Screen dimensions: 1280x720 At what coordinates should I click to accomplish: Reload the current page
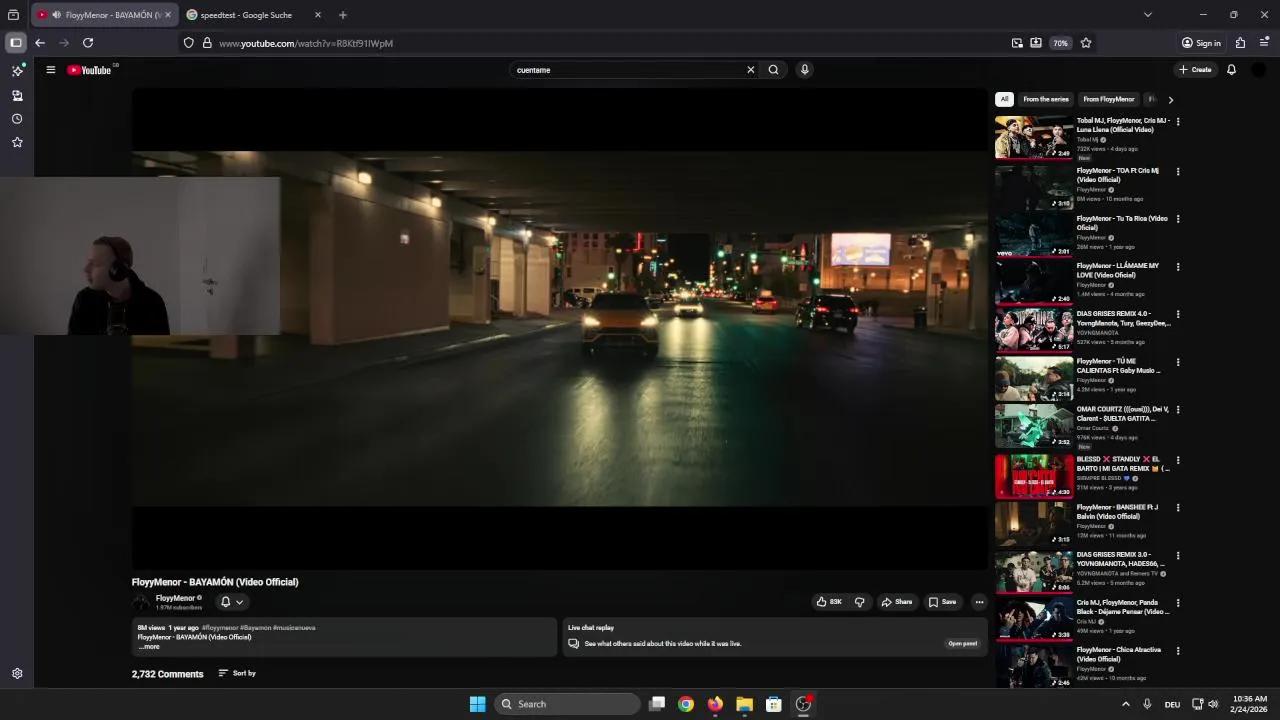click(x=88, y=43)
